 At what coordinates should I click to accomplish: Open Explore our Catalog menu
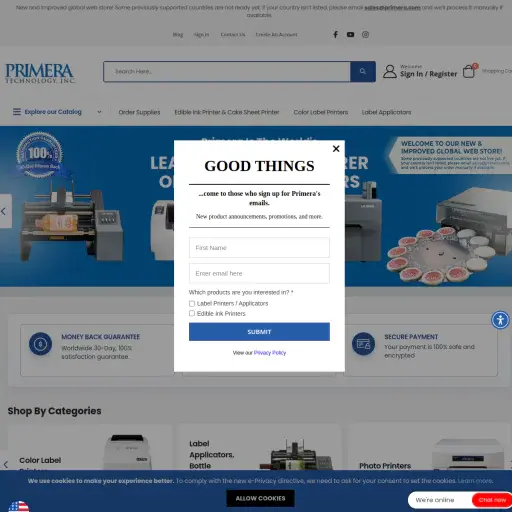53,112
